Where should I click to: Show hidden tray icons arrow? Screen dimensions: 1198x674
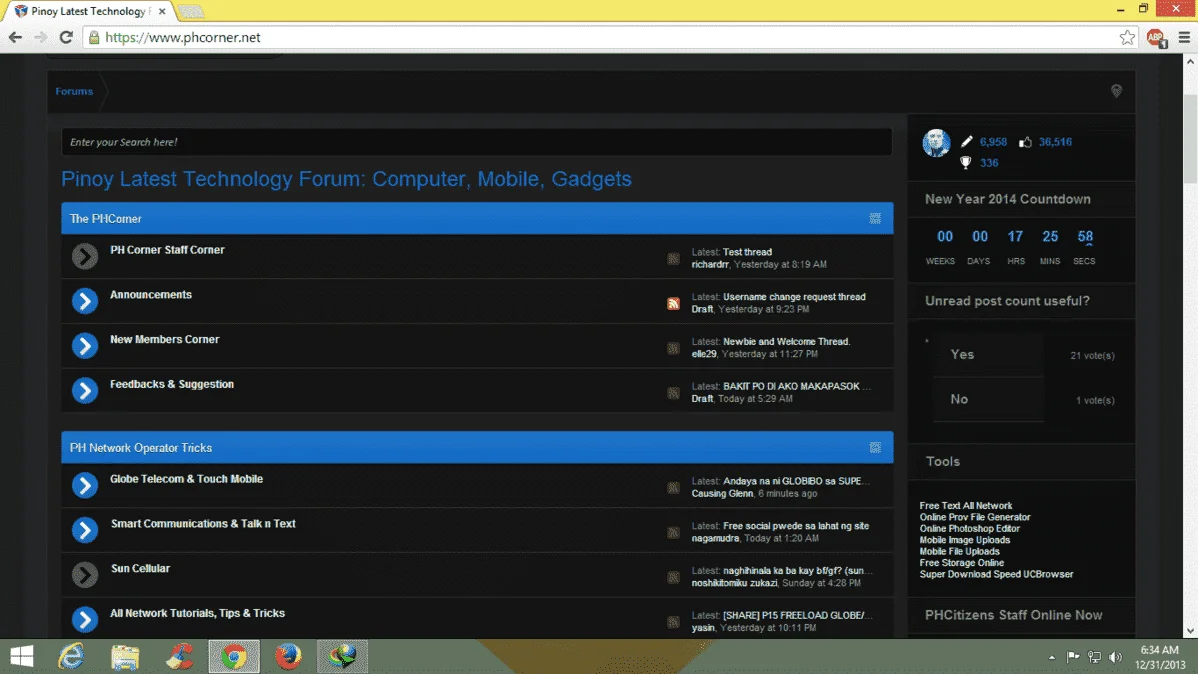pos(1051,657)
